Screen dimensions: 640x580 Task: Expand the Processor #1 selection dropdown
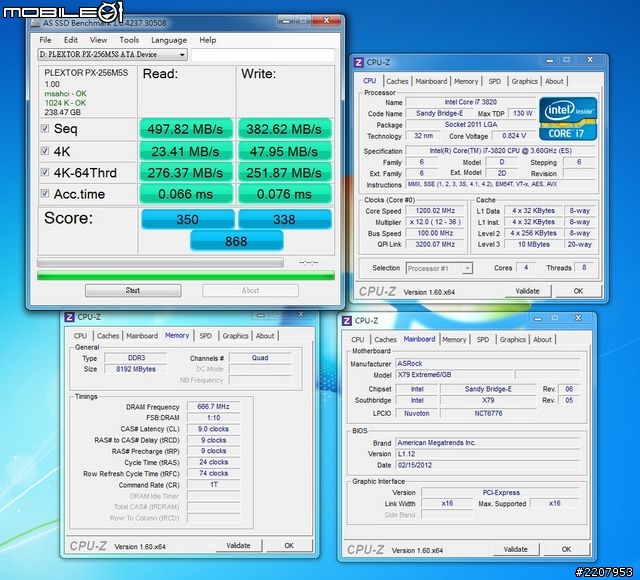click(468, 269)
